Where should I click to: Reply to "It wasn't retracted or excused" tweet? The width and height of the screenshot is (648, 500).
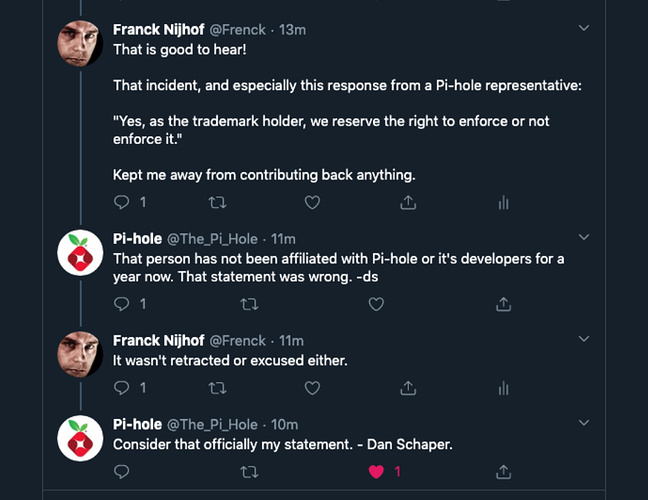coord(123,387)
